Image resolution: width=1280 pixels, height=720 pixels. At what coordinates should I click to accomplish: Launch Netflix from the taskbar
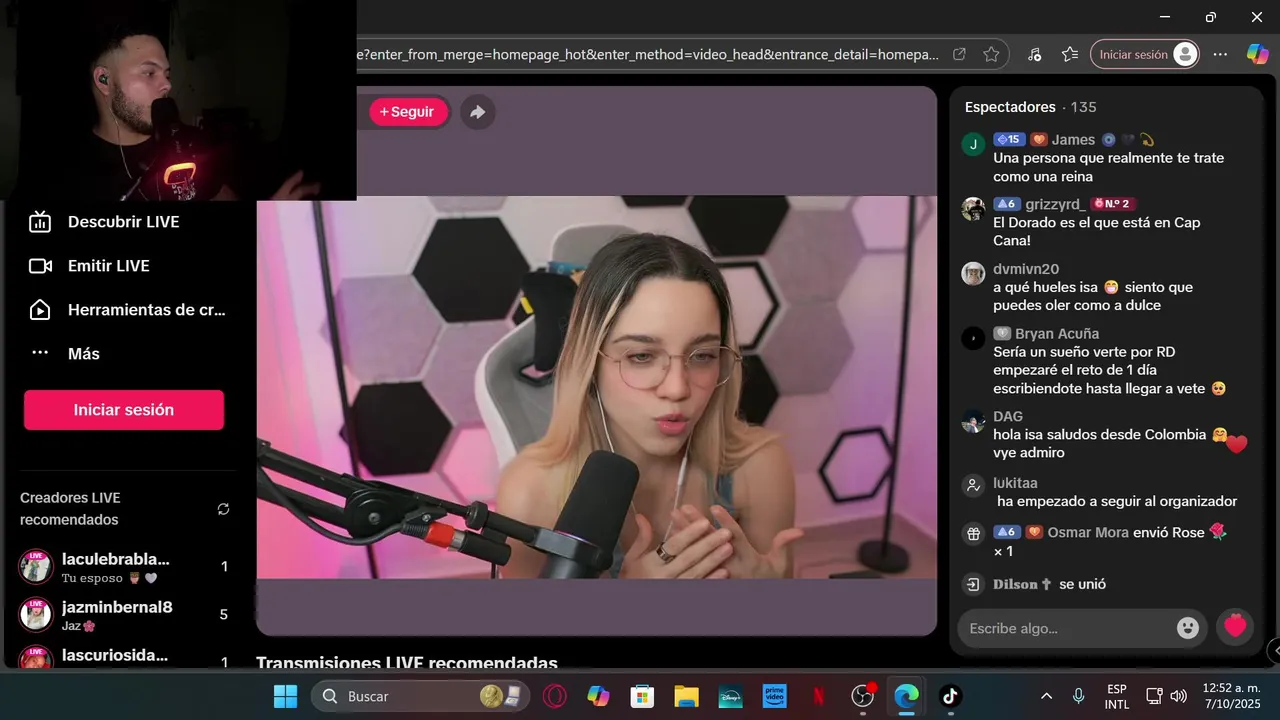(818, 696)
